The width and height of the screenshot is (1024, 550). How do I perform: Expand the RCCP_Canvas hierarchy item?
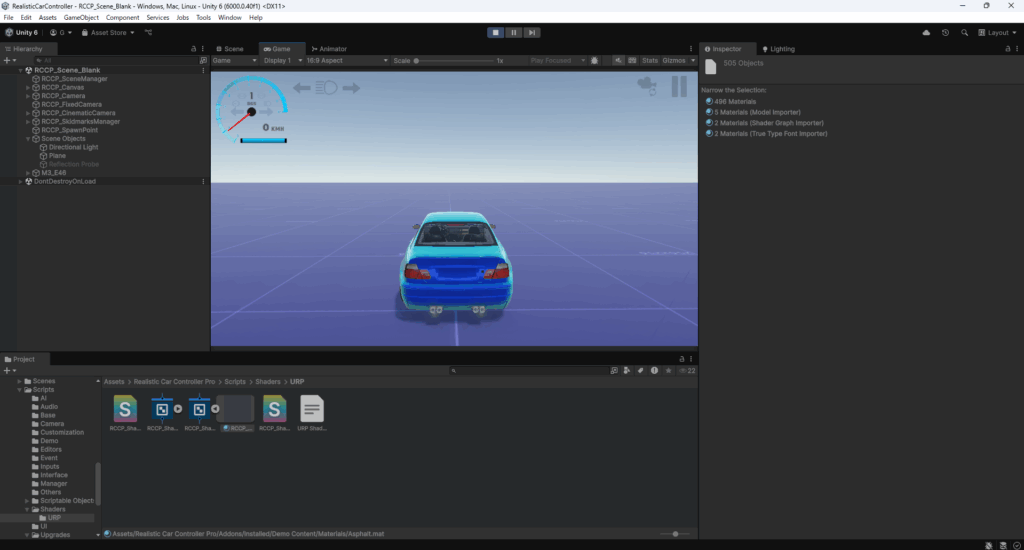(29, 88)
